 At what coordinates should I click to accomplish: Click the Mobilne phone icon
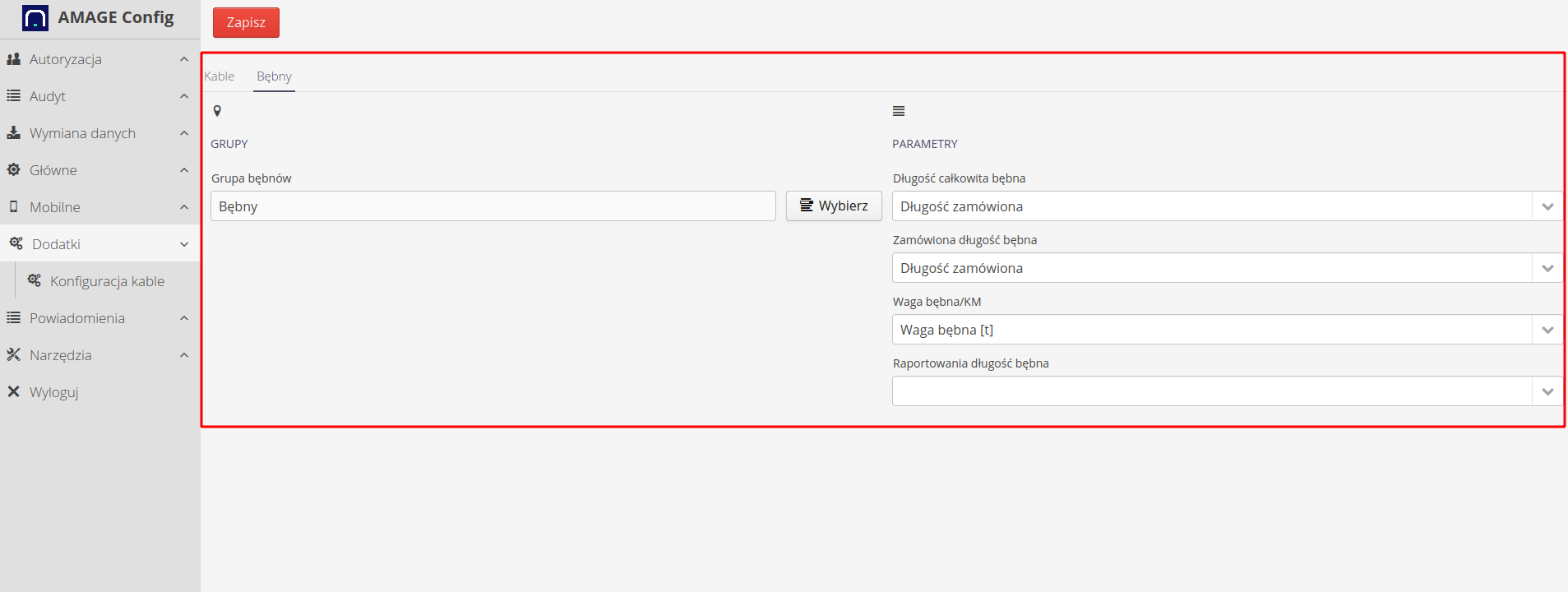(13, 207)
